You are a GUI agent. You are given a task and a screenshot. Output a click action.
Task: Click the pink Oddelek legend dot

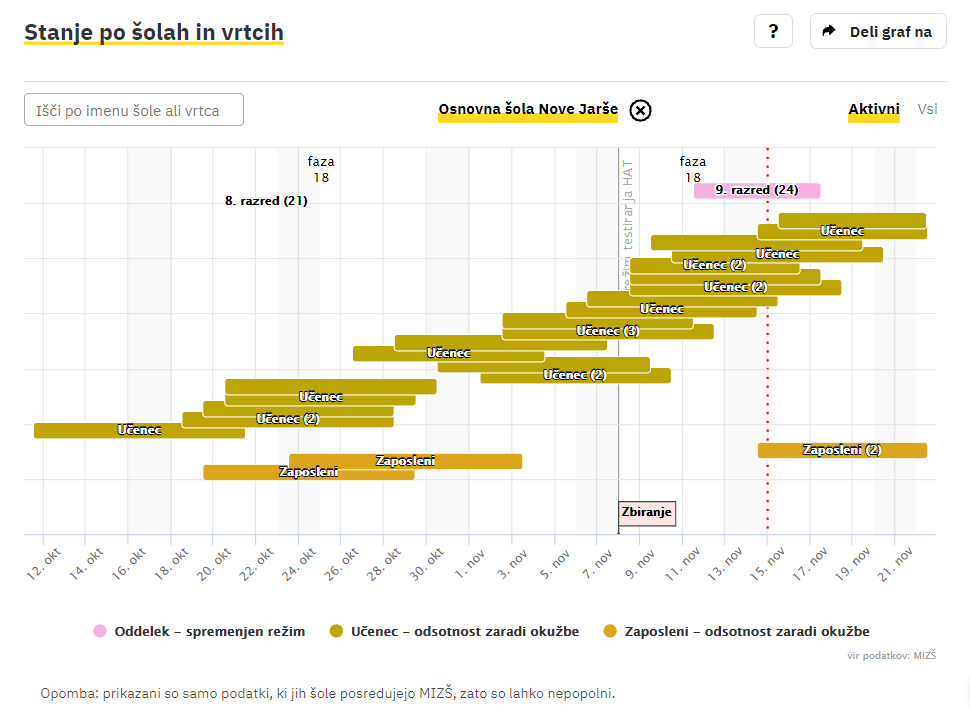(99, 631)
